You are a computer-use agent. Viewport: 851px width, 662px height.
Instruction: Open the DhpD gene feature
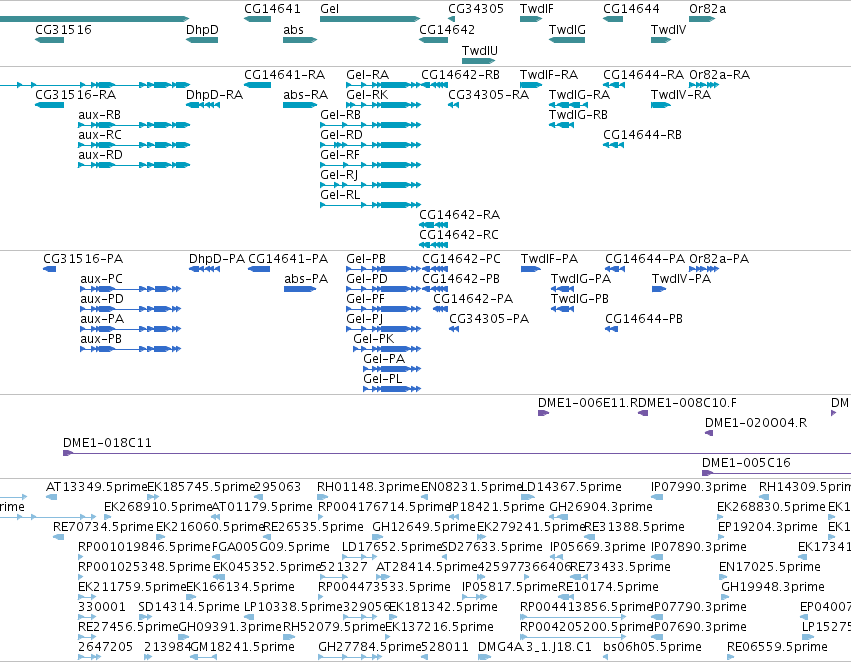coord(202,40)
